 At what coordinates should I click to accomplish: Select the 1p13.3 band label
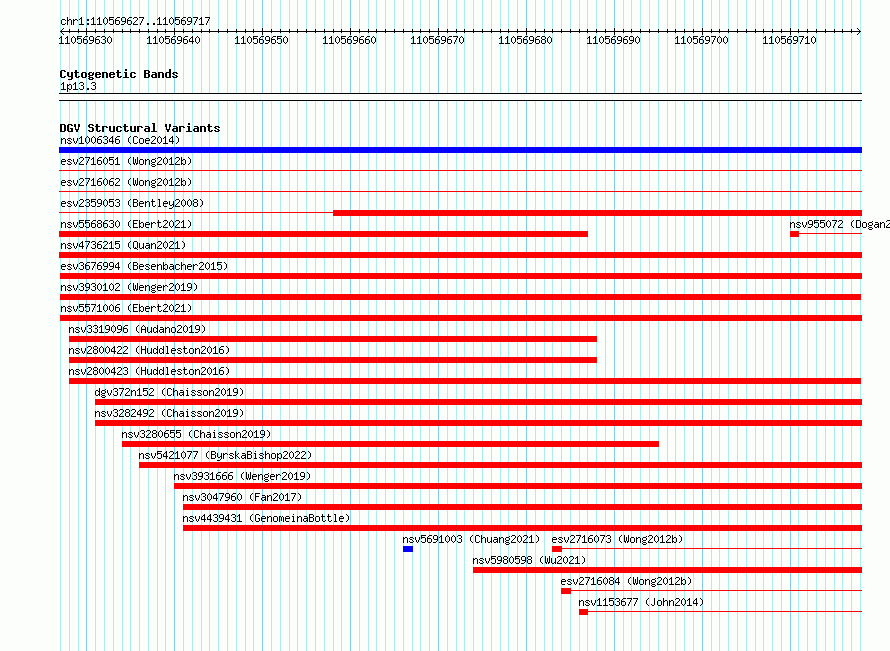coord(78,86)
